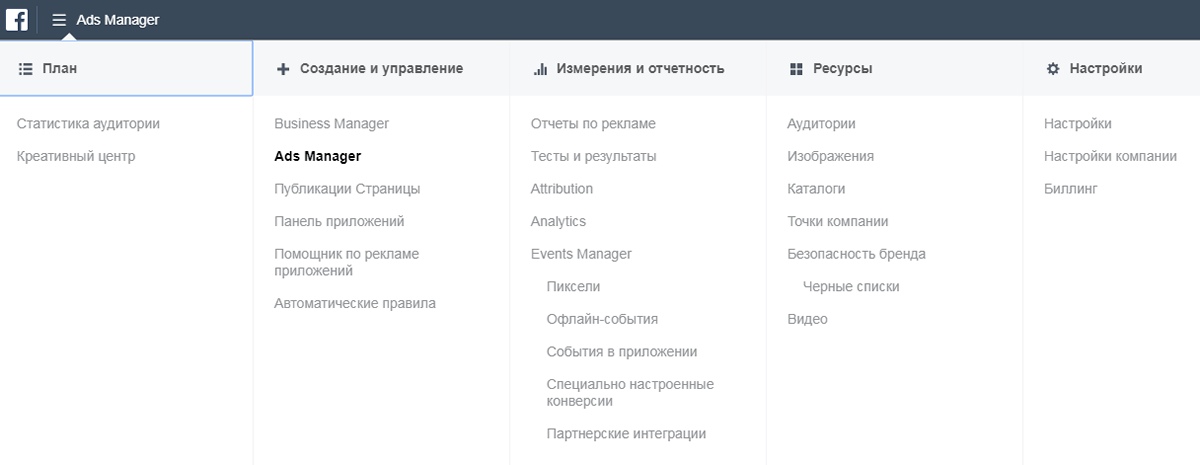Image resolution: width=1200 pixels, height=465 pixels.
Task: Click the grid icon beside Ресурсы
Action: [797, 69]
